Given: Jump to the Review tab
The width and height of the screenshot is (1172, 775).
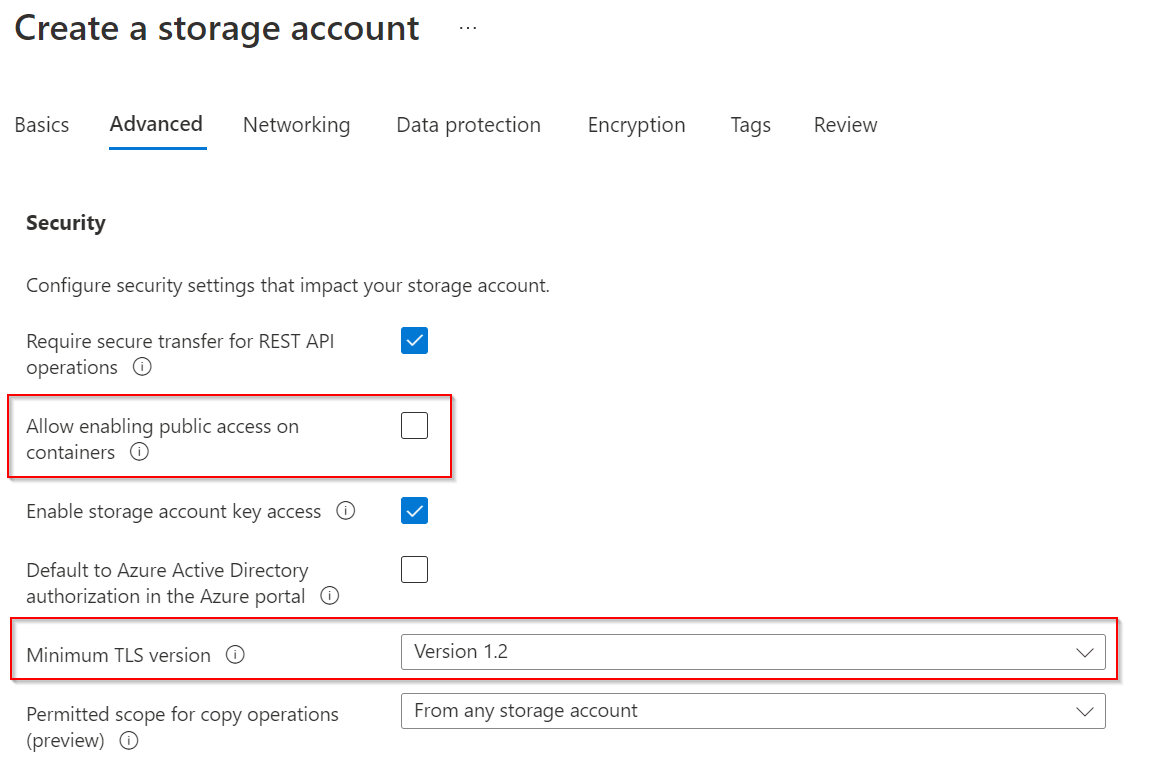Looking at the screenshot, I should click(x=845, y=125).
